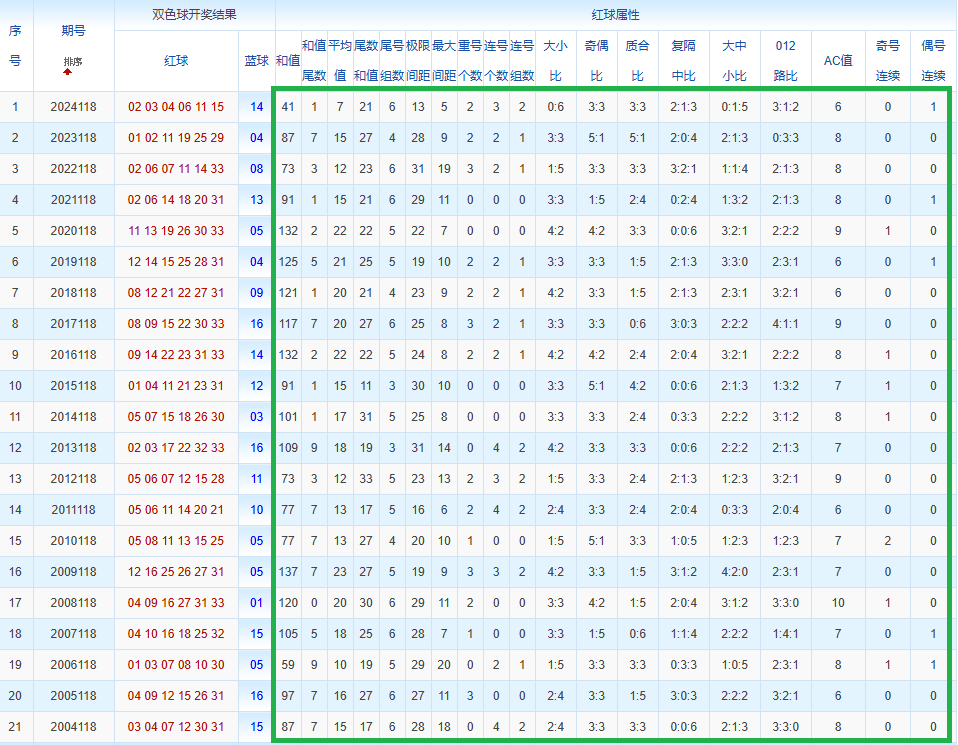Select issue number 2010118

[x=73, y=541]
